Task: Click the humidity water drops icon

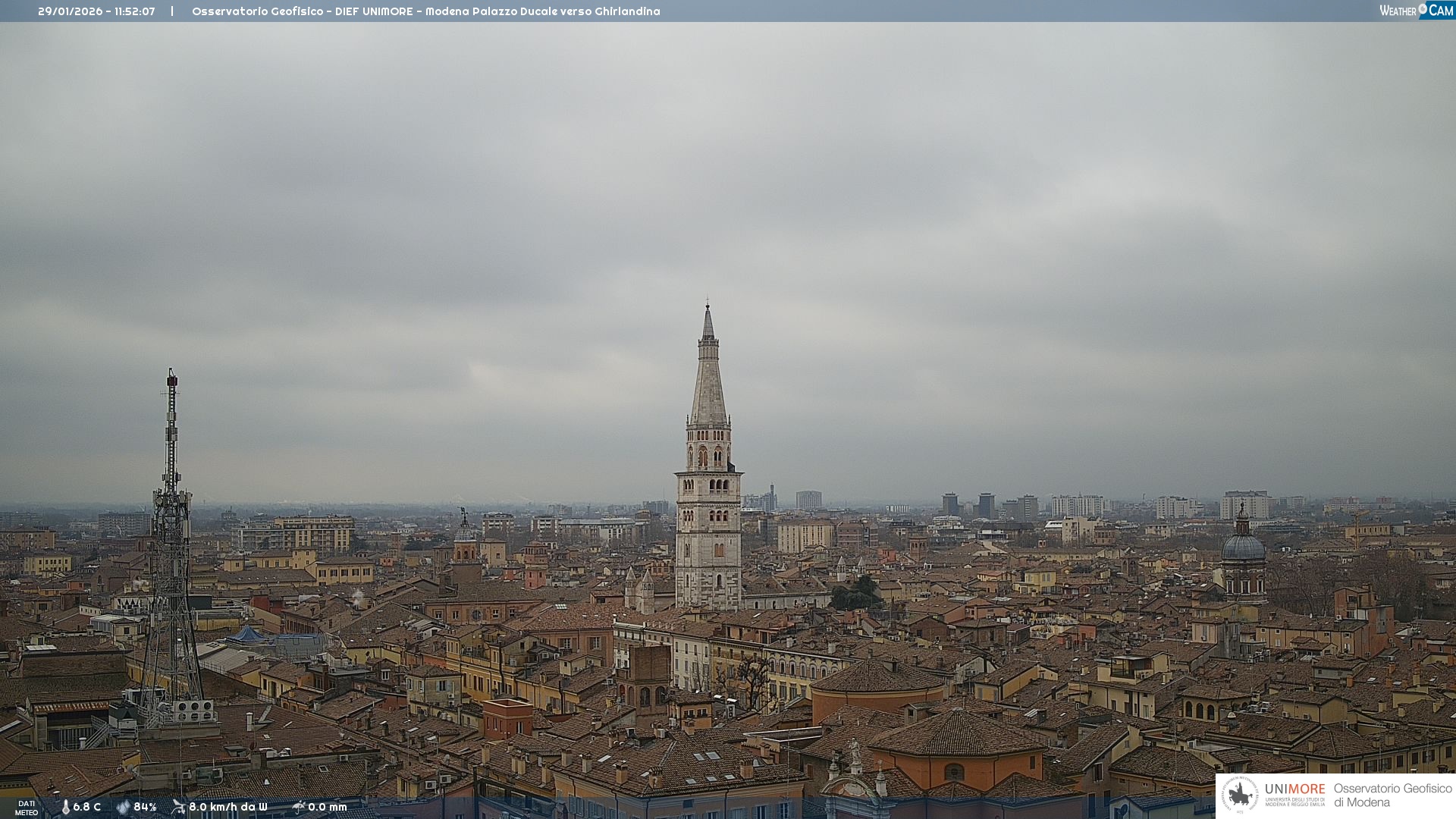Action: click(x=123, y=807)
